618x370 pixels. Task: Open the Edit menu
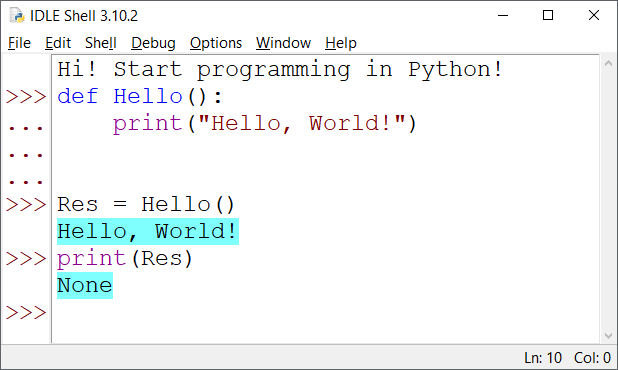click(x=58, y=43)
